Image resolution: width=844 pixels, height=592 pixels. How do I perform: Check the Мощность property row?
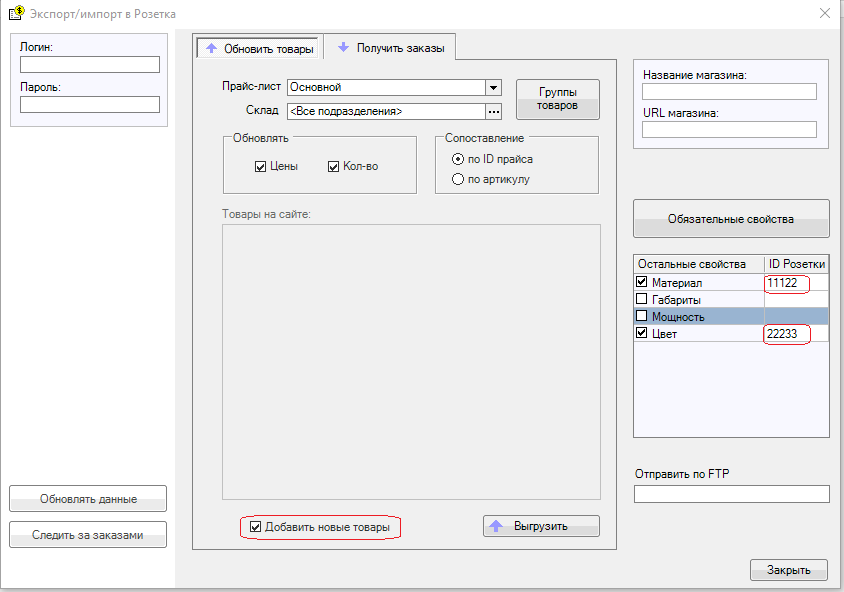[x=642, y=316]
